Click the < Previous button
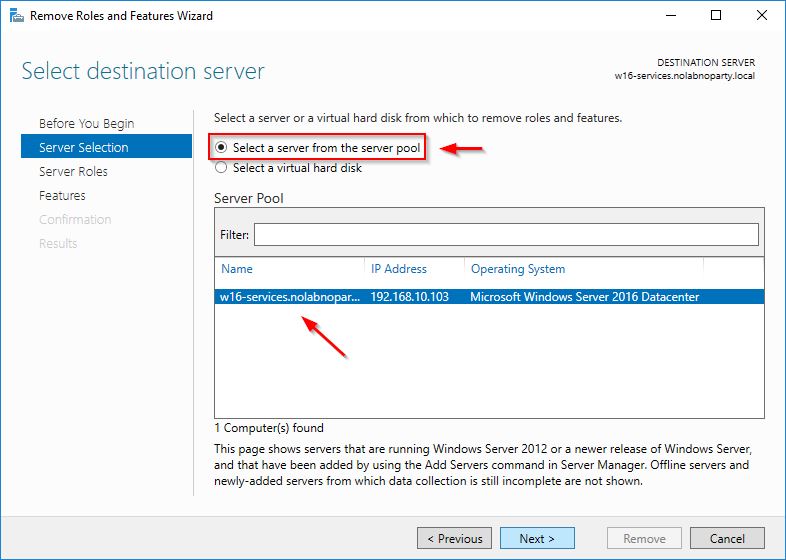Viewport: 786px width, 560px height. [x=454, y=538]
